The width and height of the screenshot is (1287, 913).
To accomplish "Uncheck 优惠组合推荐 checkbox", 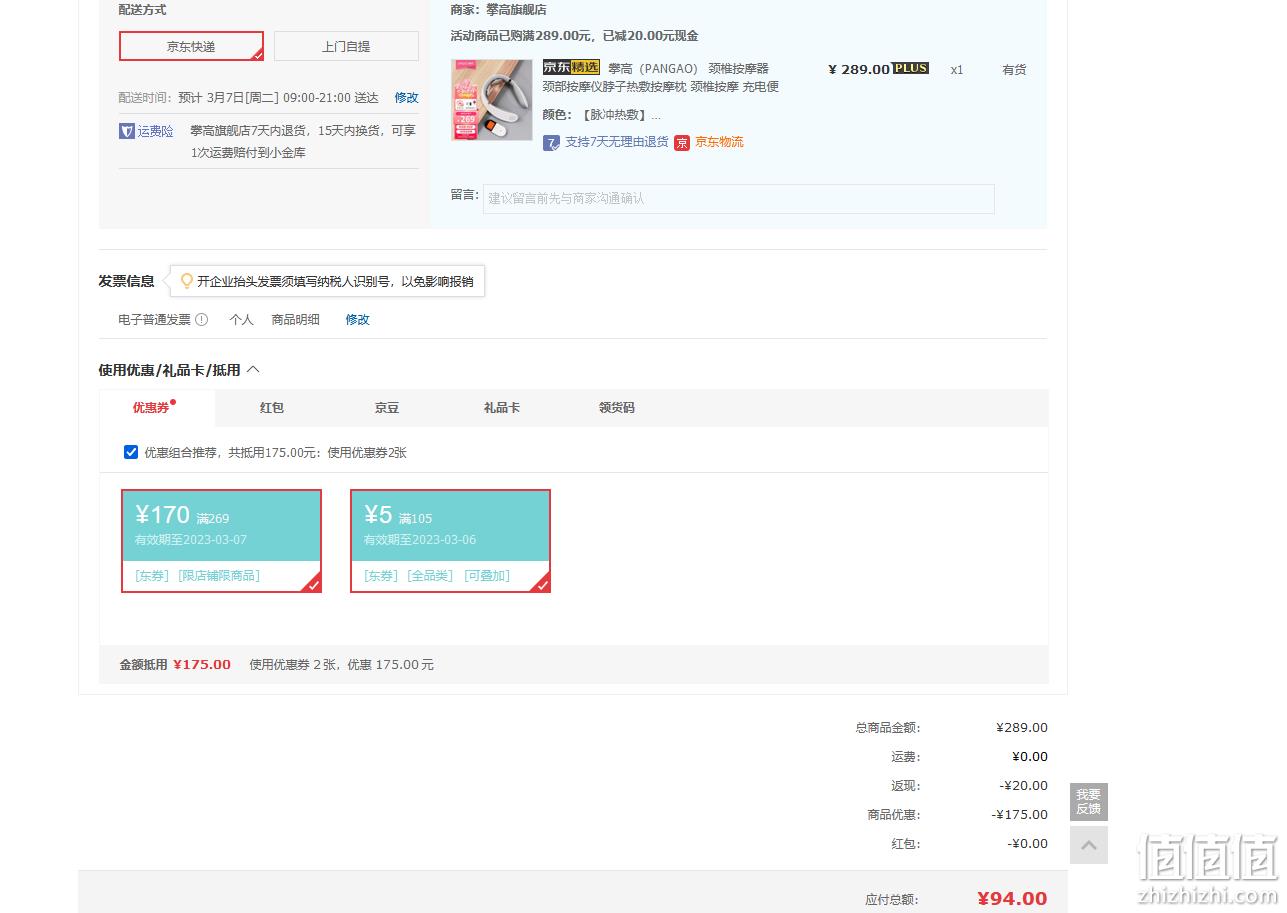I will coord(131,452).
